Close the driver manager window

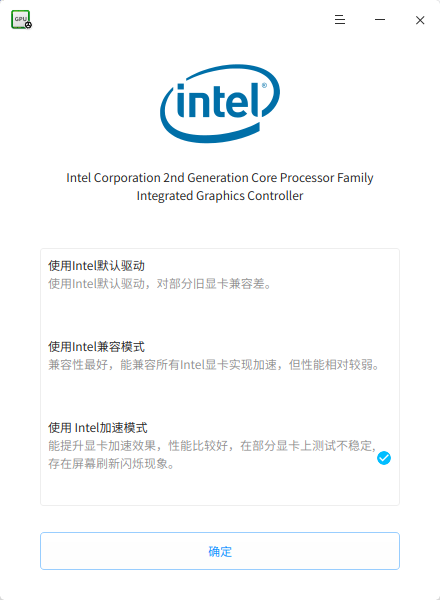[420, 20]
